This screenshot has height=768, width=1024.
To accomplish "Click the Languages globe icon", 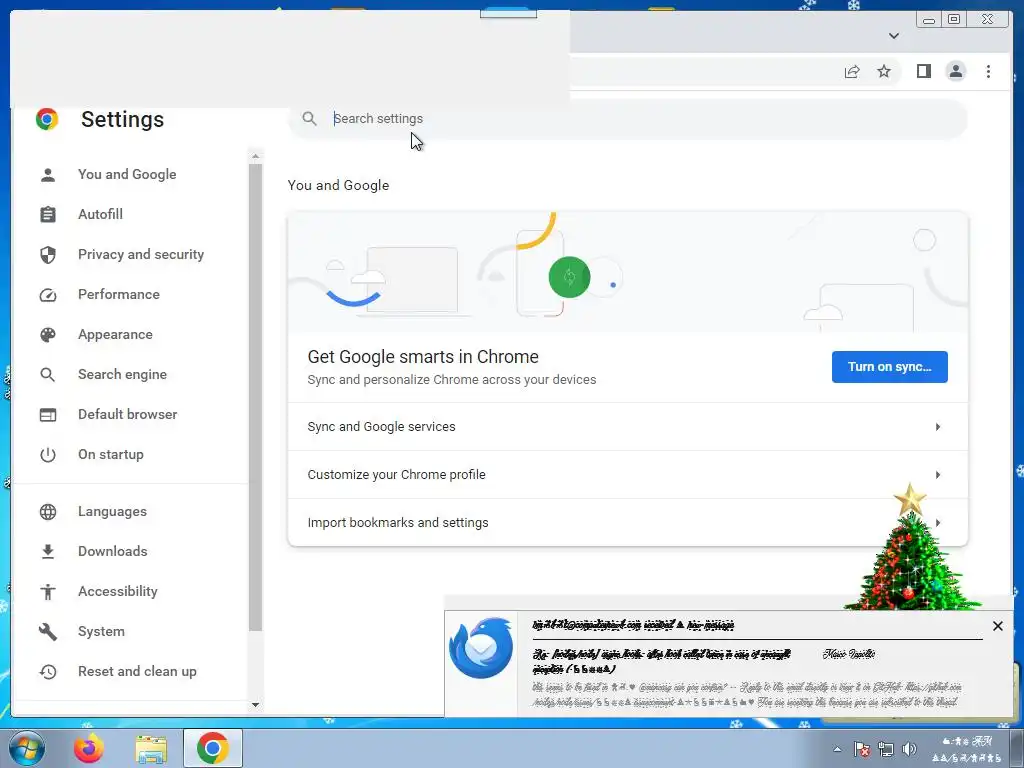I will [48, 512].
